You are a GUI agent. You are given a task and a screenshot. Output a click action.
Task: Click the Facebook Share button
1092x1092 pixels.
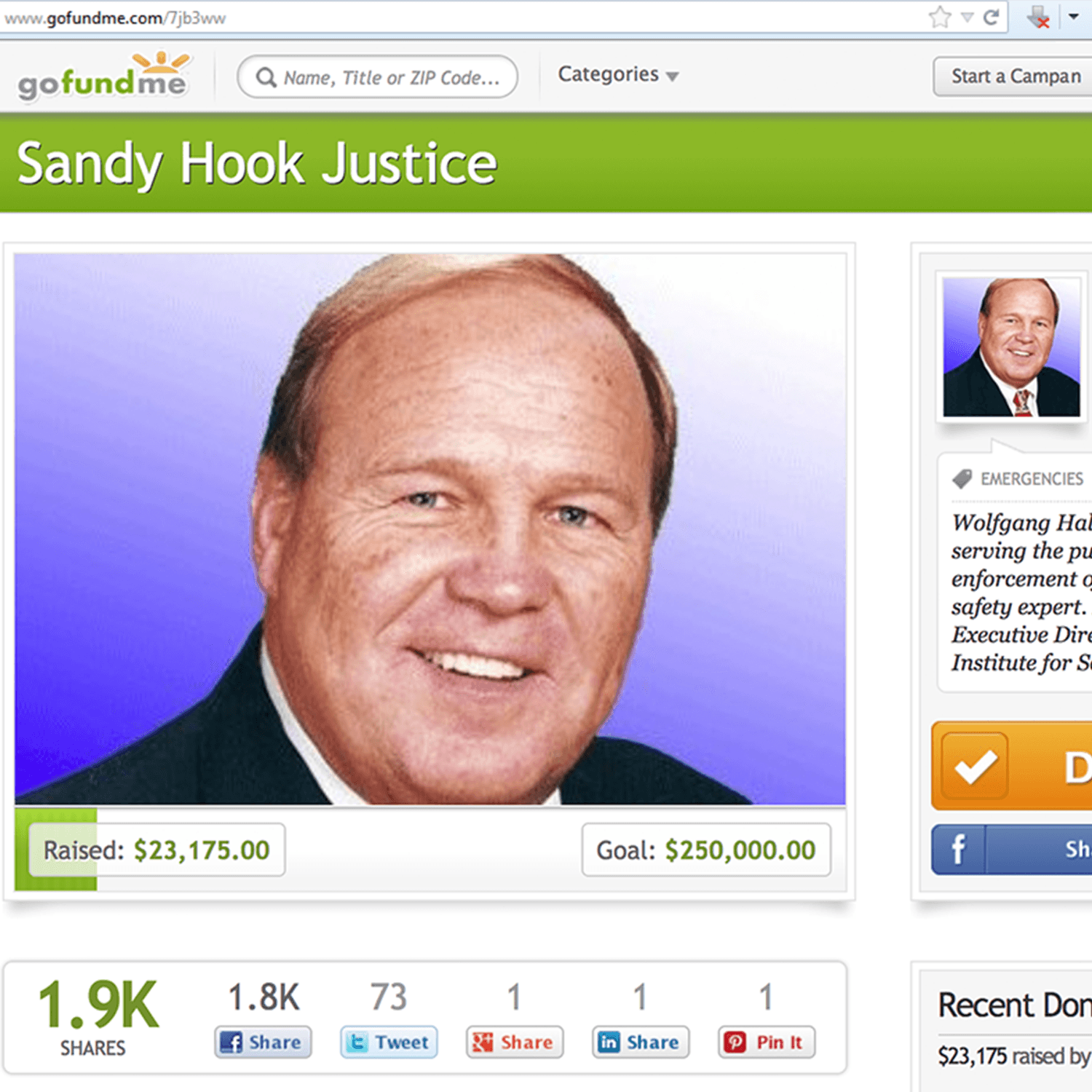tap(263, 1042)
